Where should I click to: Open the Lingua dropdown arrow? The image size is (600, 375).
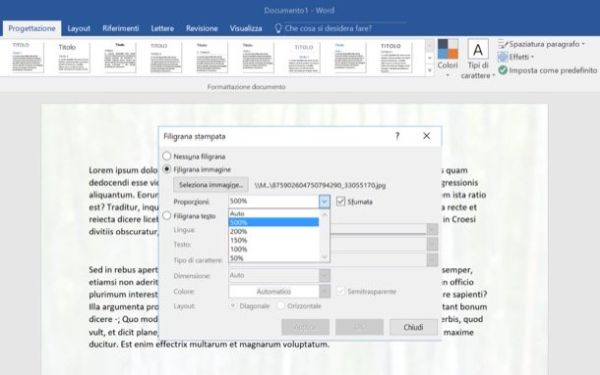tap(432, 230)
